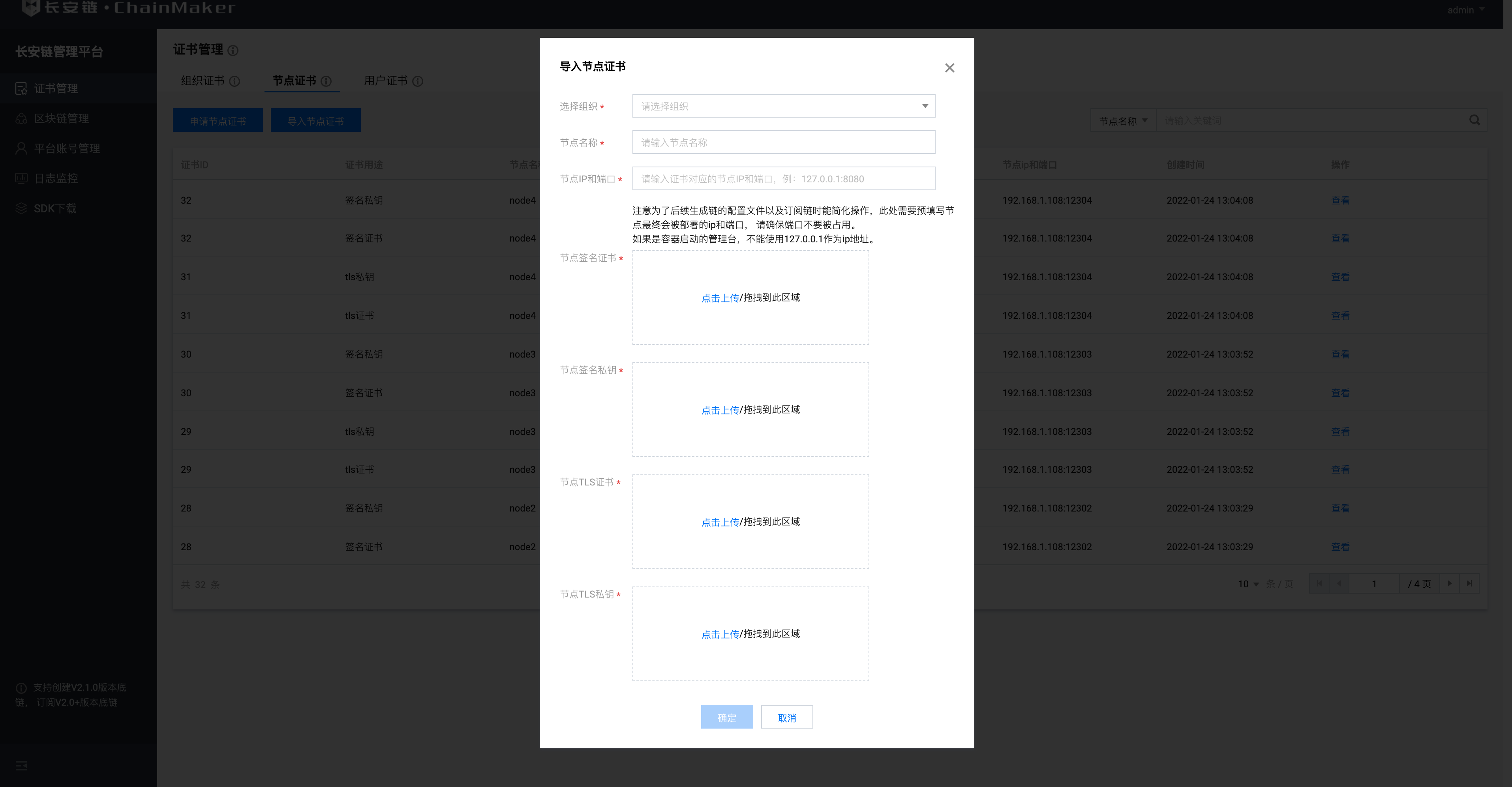1512x787 pixels.
Task: Click 查看 for the ID 28 签名证书 row
Action: pyautogui.click(x=1340, y=547)
